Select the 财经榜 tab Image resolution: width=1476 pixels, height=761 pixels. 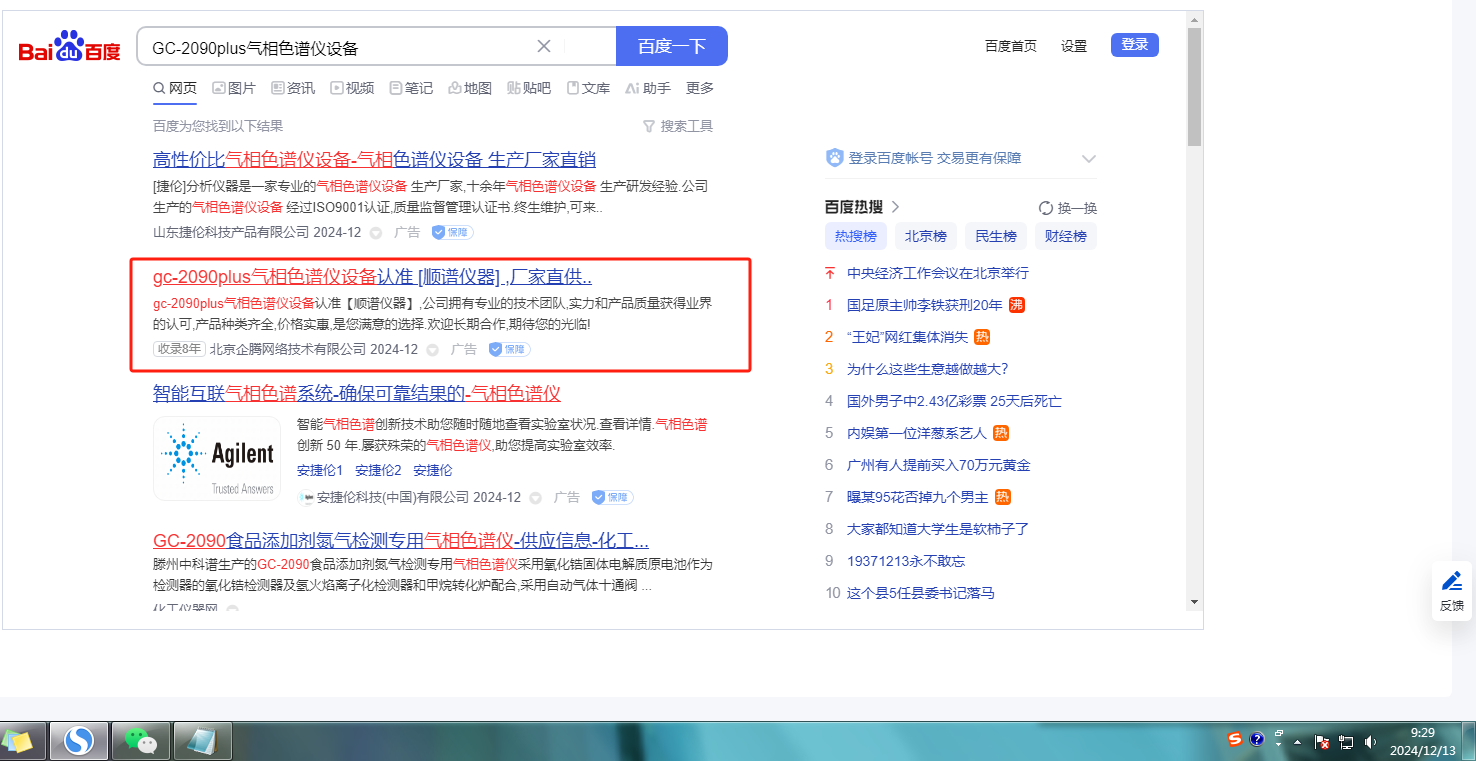click(1066, 236)
